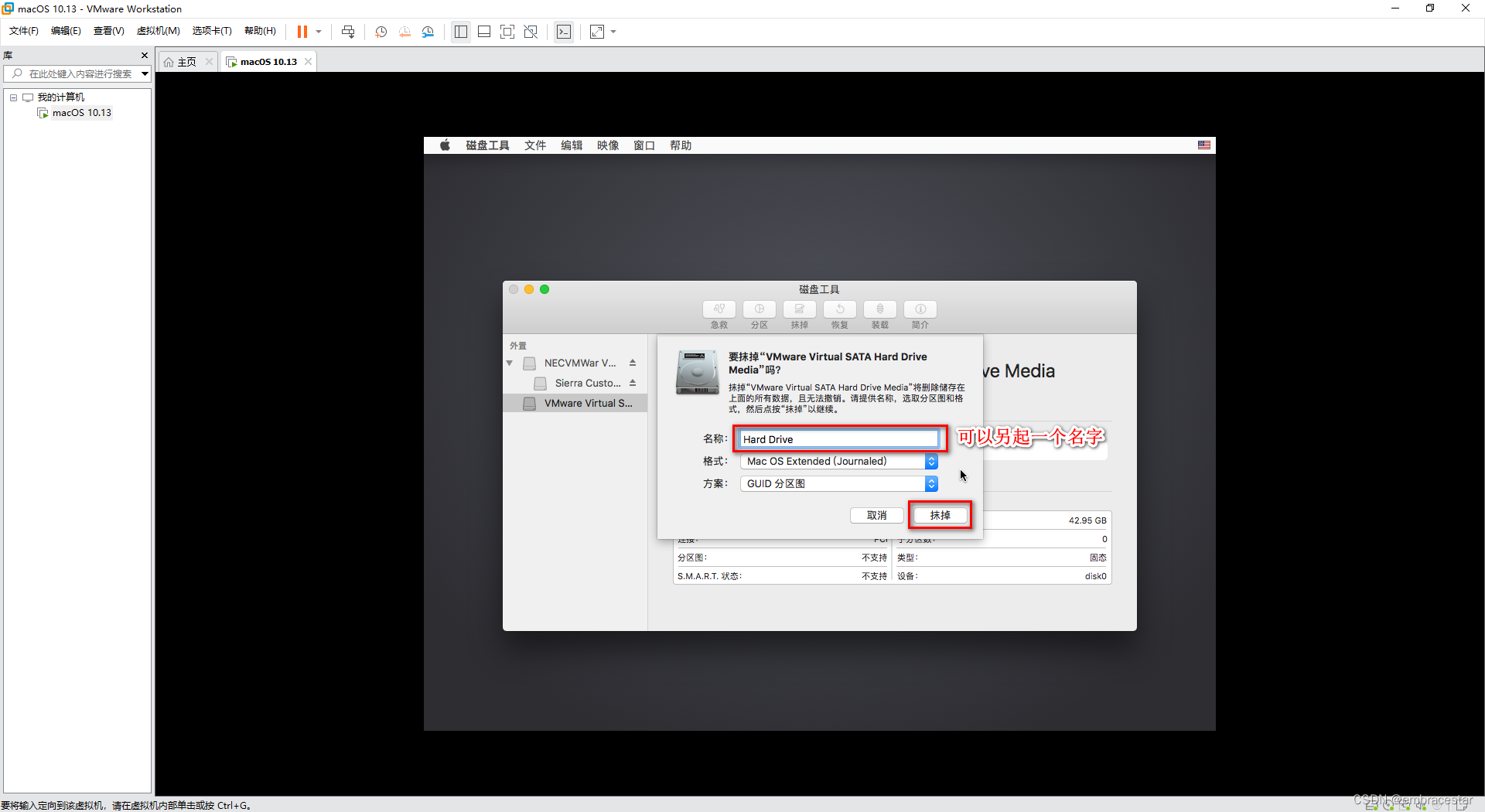Screen dimensions: 1485x812
Task: Click the Unity mode toolbar icon
Action: click(531, 32)
